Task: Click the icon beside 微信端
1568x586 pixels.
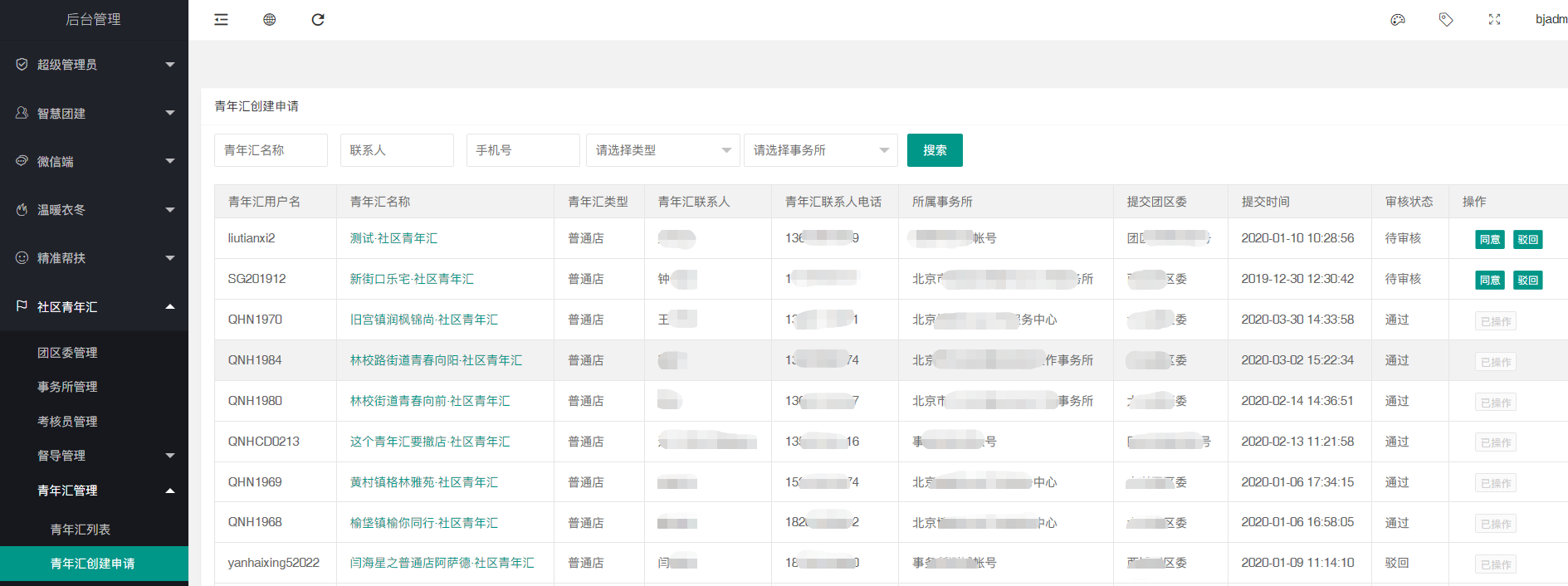Action: pyautogui.click(x=22, y=160)
